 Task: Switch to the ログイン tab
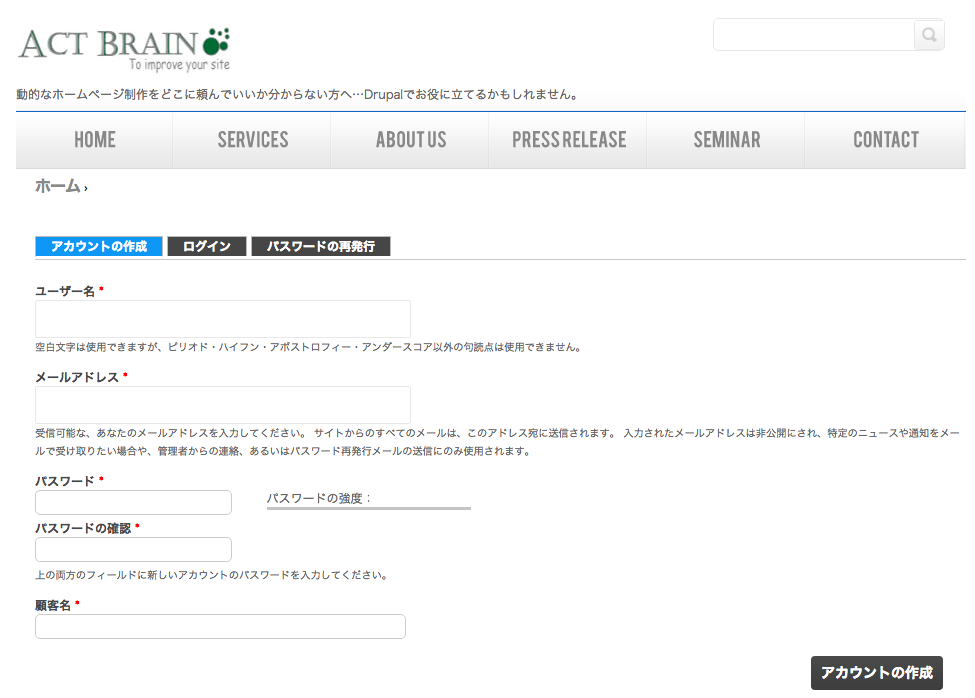[207, 247]
